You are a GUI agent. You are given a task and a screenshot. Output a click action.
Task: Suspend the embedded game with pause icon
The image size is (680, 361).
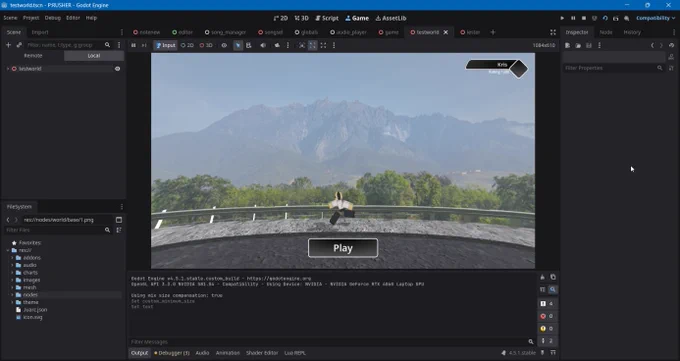[134, 45]
